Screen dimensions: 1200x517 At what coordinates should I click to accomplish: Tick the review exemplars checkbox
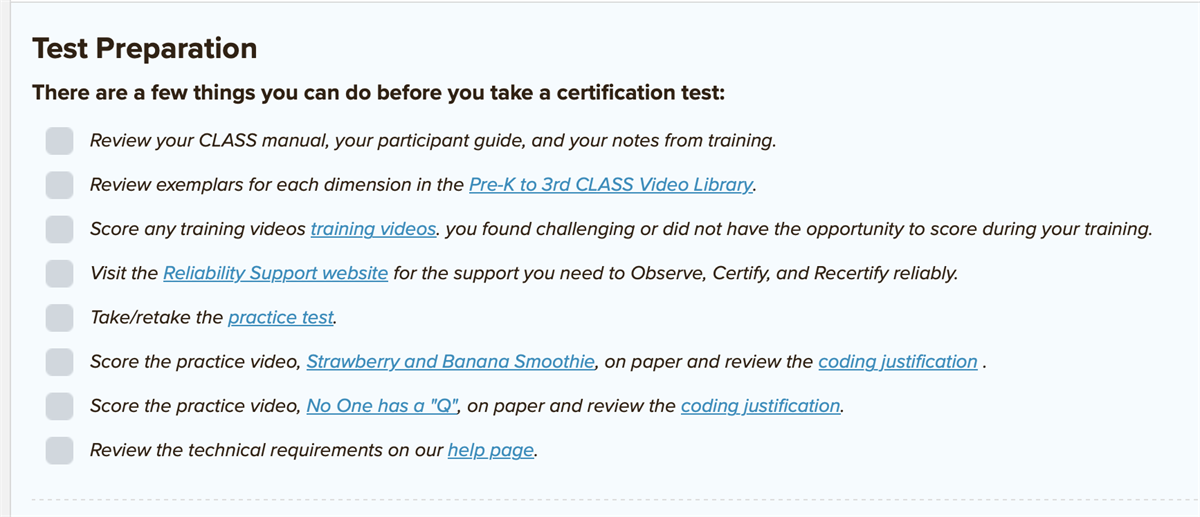60,185
